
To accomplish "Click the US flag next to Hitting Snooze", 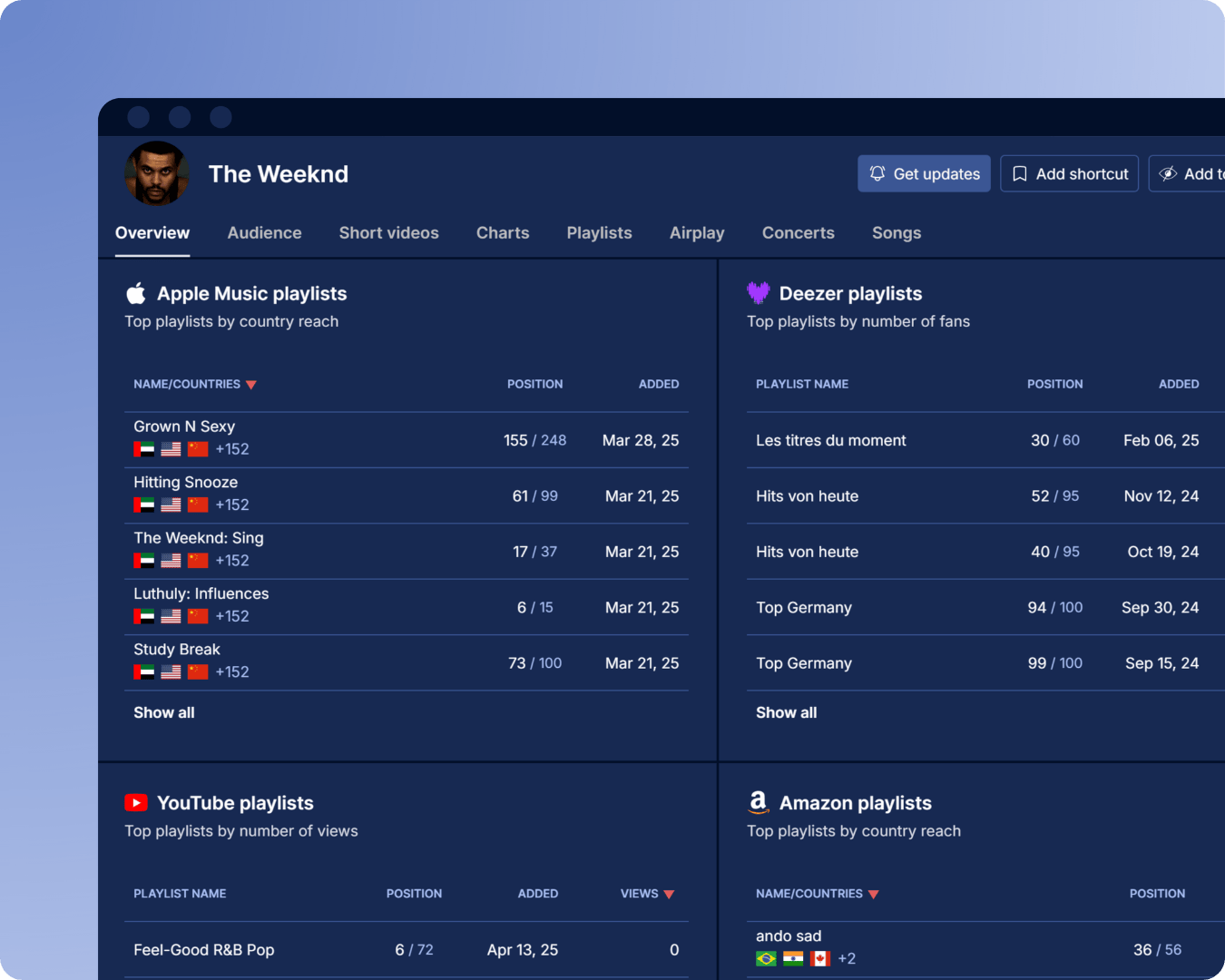I will click(171, 505).
